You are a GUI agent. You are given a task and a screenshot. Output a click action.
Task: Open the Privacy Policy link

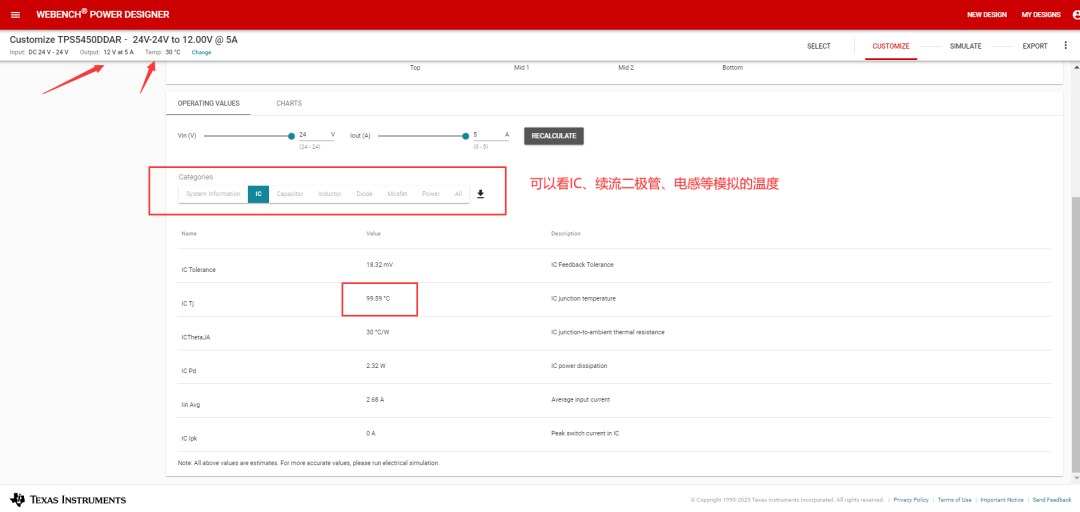[911, 500]
